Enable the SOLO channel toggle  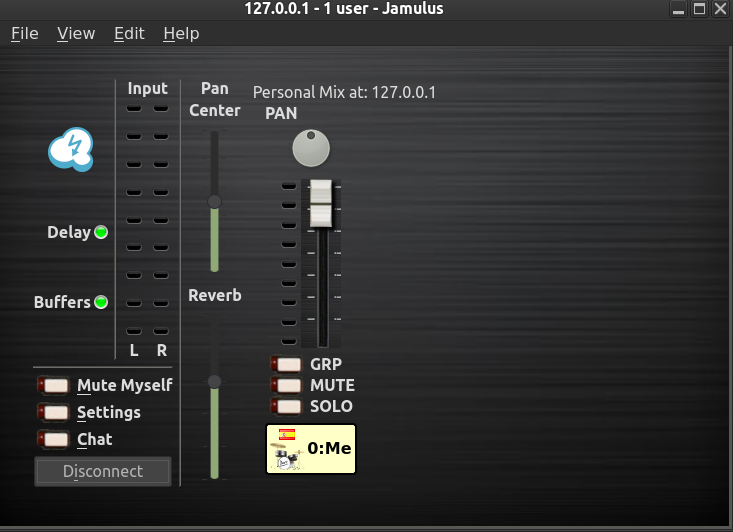286,406
